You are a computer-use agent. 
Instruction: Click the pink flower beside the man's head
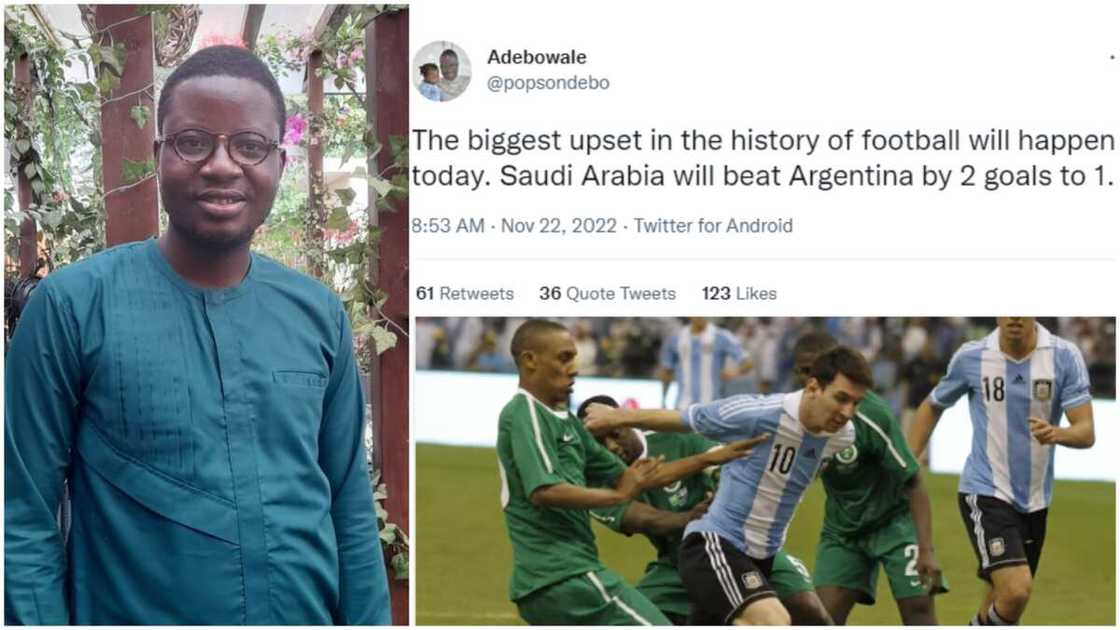coord(294,130)
